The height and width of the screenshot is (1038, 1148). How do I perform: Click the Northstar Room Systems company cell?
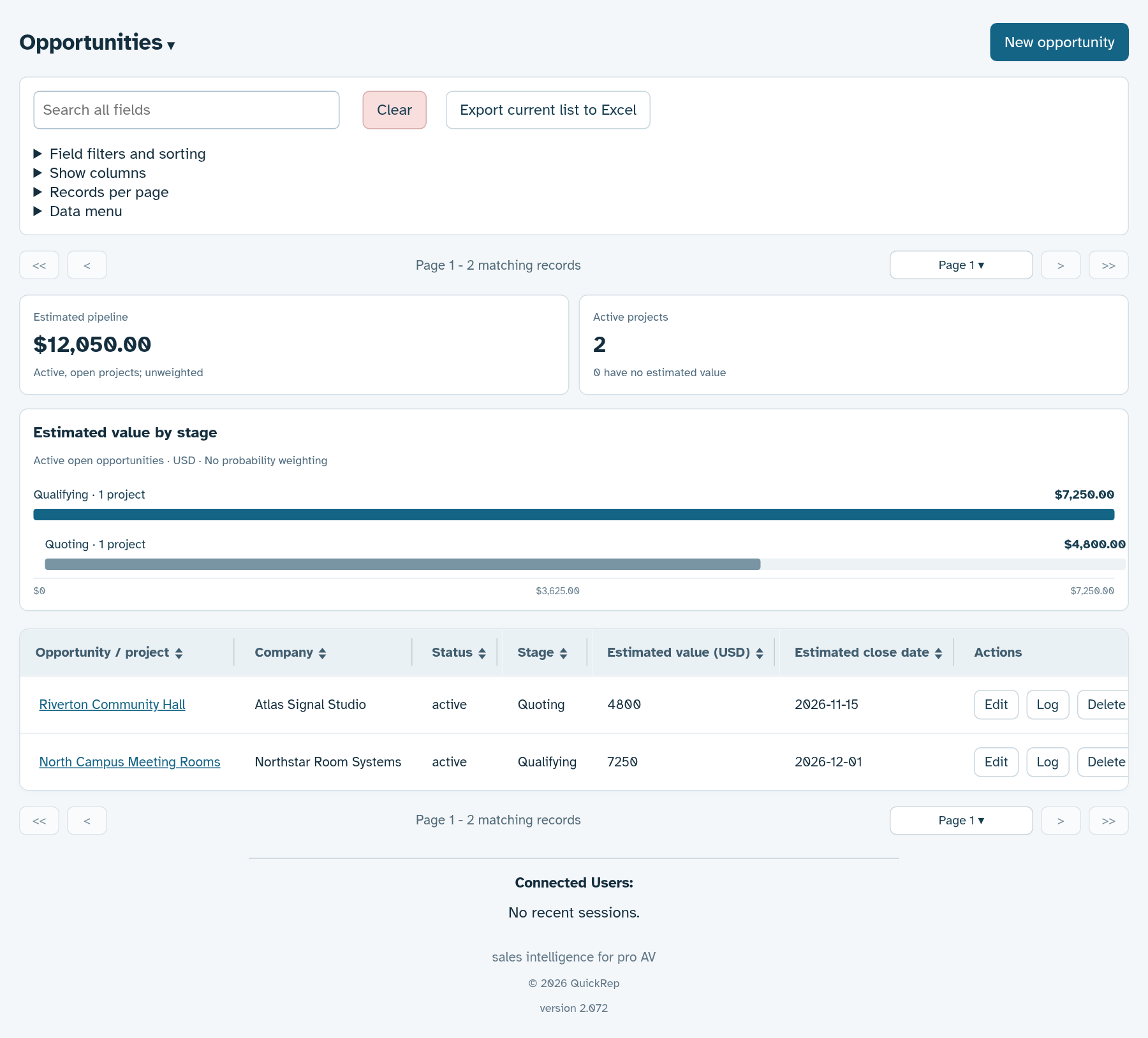[x=328, y=762]
